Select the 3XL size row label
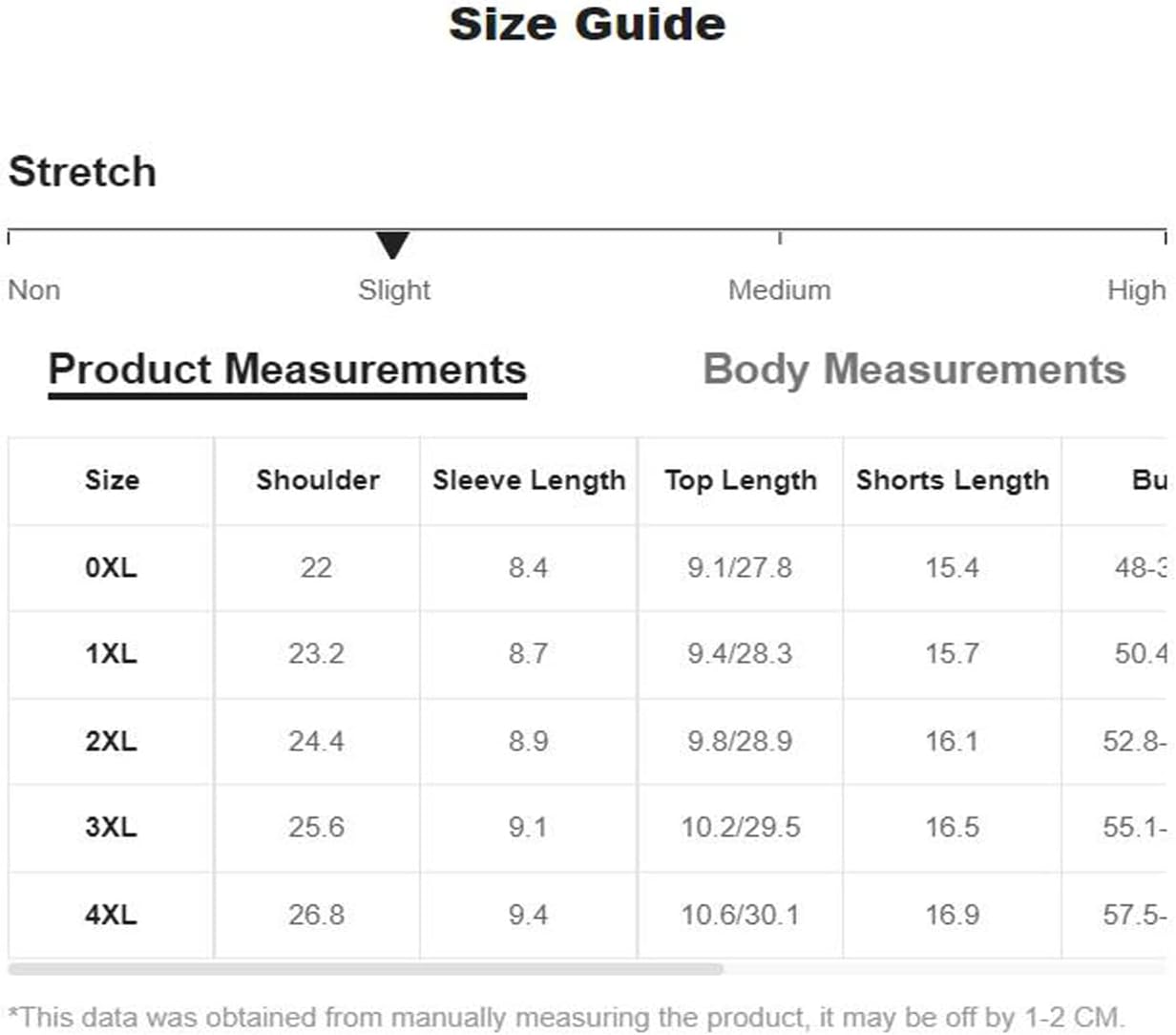Screen dimensions: 1176x1035 [x=111, y=827]
